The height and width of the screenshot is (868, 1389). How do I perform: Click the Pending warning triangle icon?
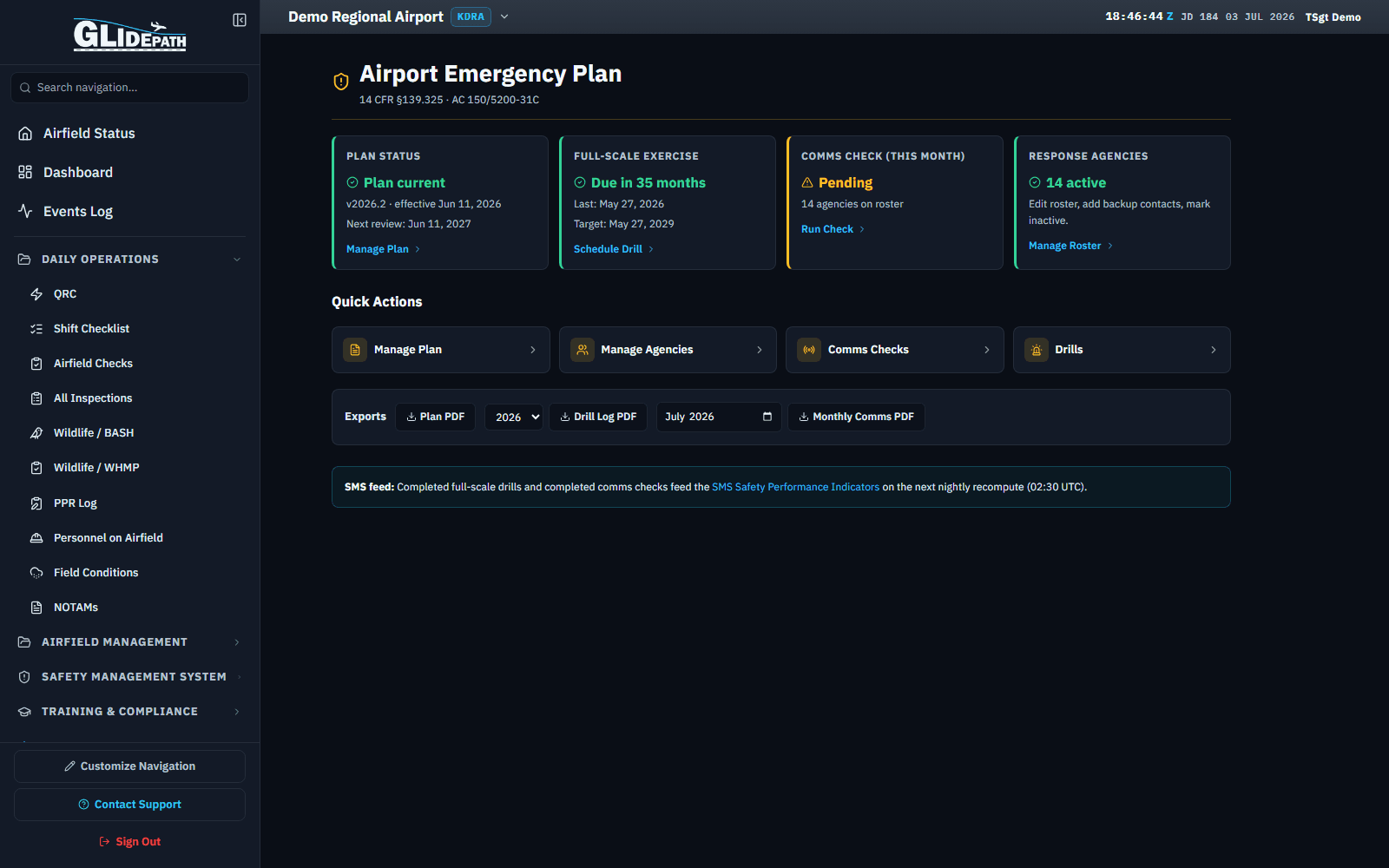tap(807, 183)
